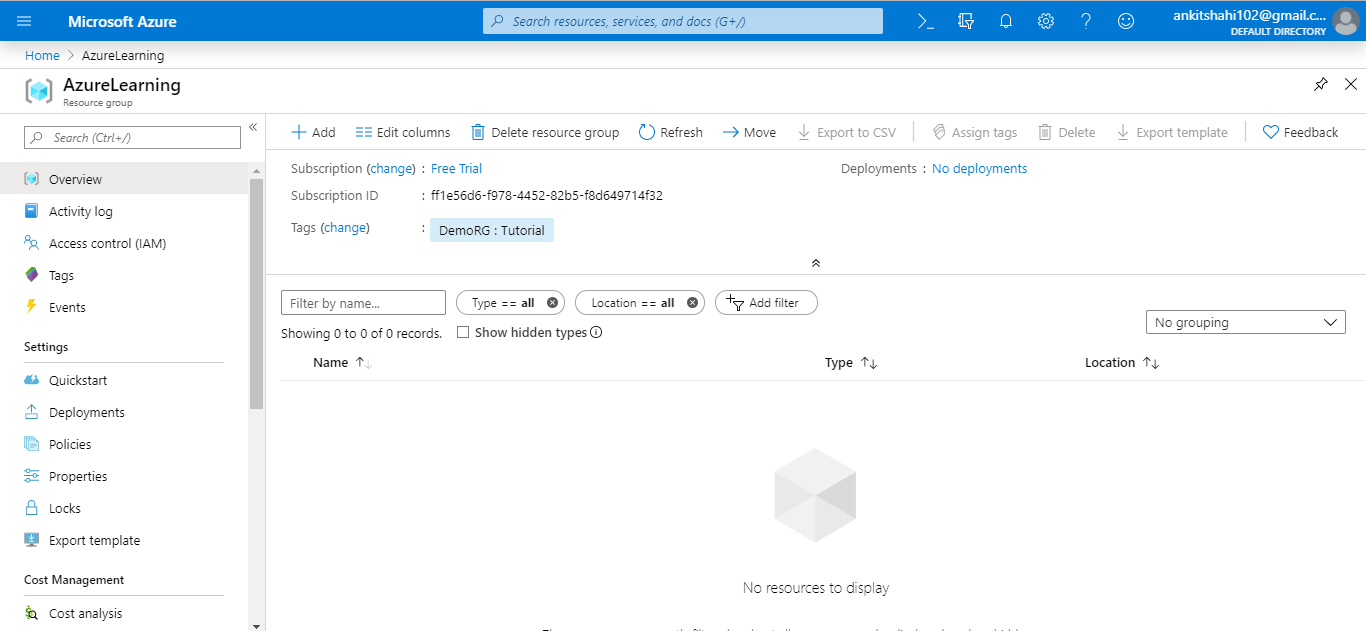
Task: Click the Free Trial subscription link
Action: pyautogui.click(x=456, y=169)
